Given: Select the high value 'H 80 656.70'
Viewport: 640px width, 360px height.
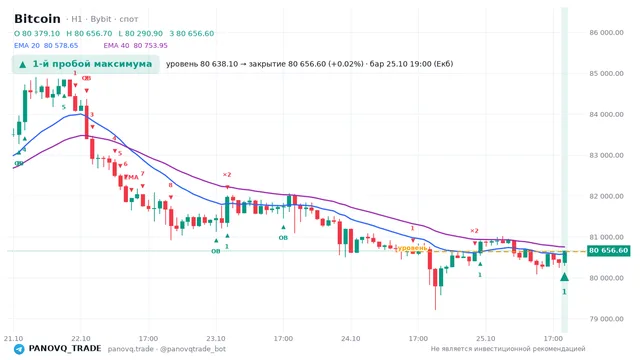Looking at the screenshot, I should tap(89, 33).
